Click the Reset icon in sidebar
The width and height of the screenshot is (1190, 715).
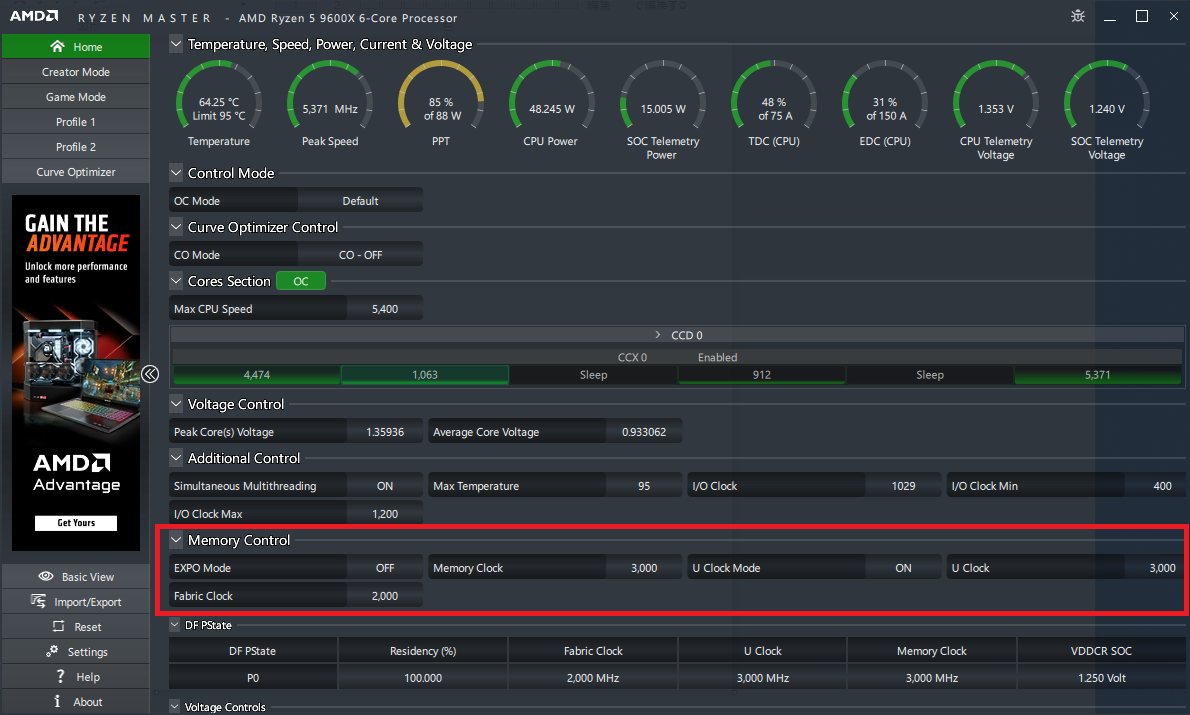click(x=58, y=626)
